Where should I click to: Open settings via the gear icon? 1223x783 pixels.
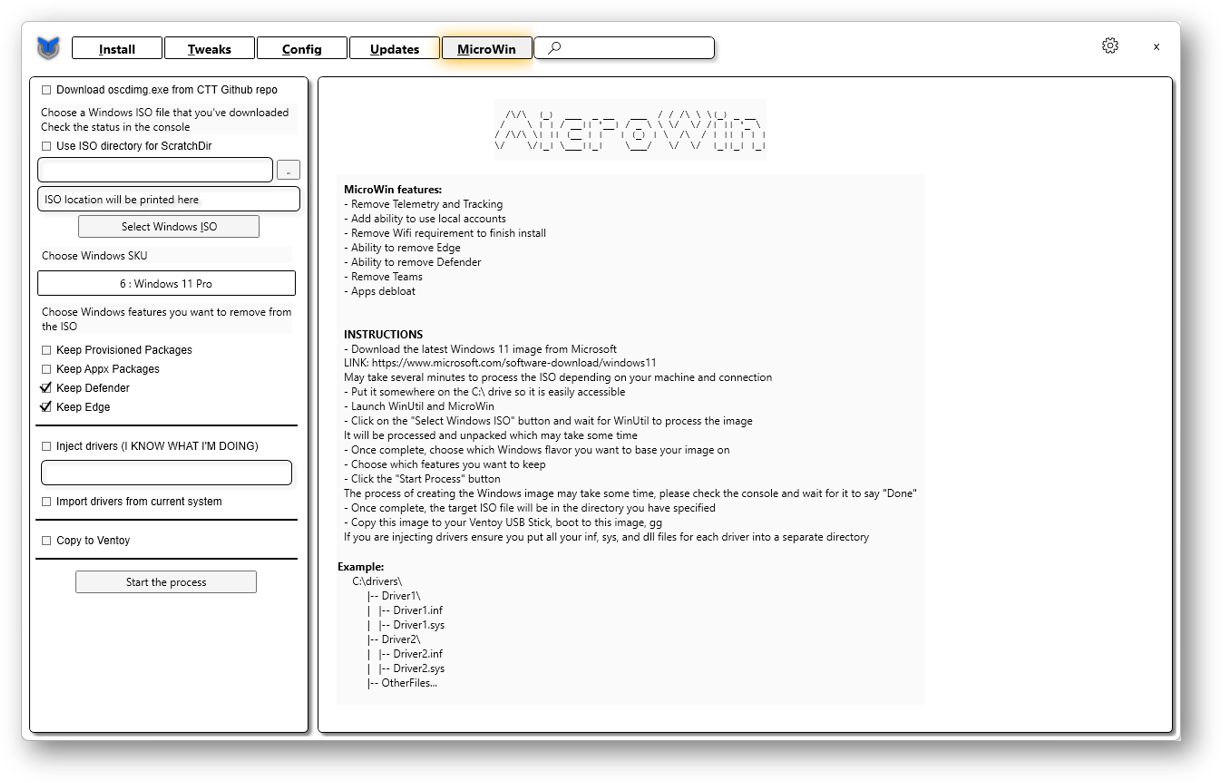[x=1110, y=46]
